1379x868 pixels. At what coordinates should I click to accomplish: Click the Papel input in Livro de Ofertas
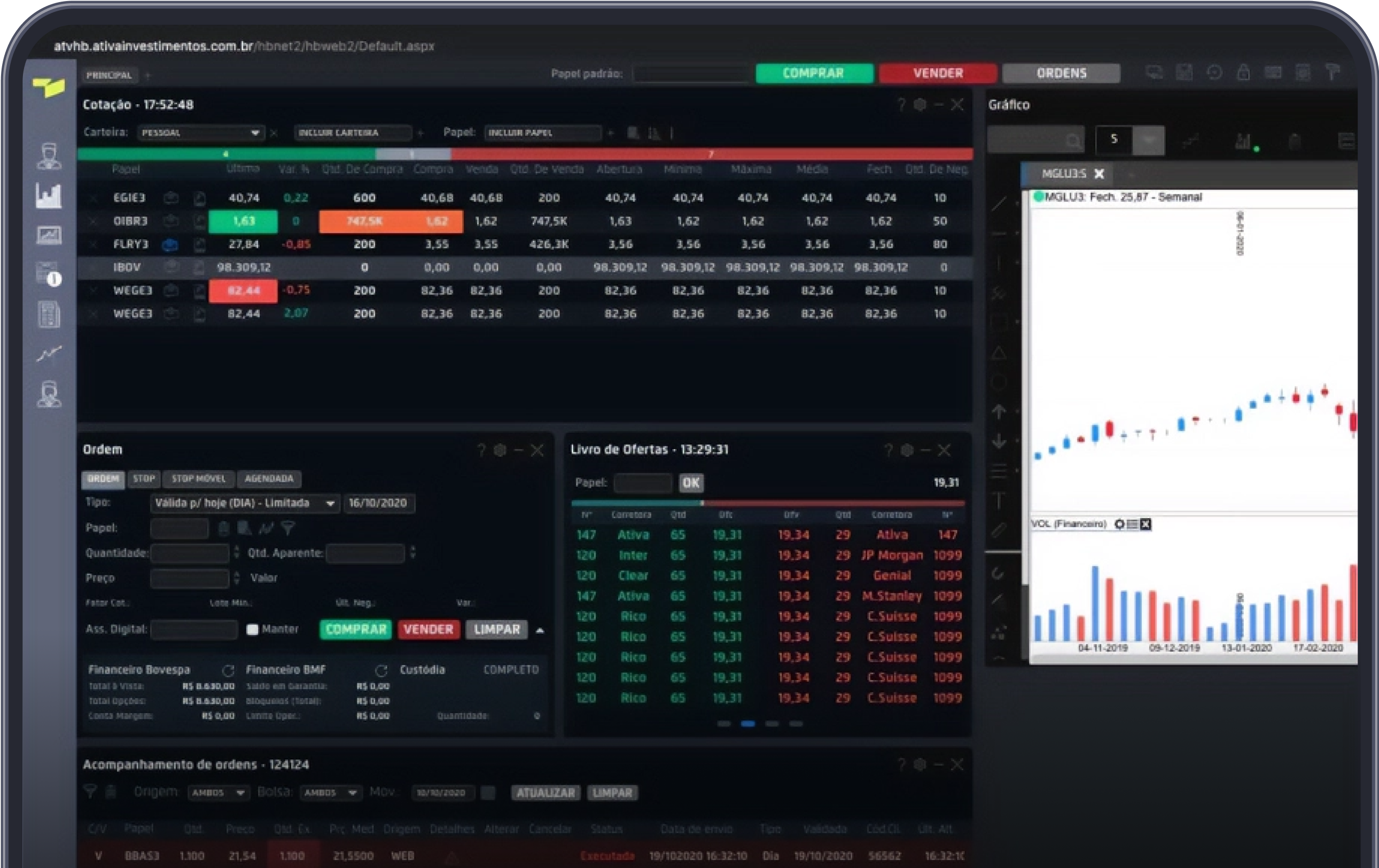tap(643, 483)
